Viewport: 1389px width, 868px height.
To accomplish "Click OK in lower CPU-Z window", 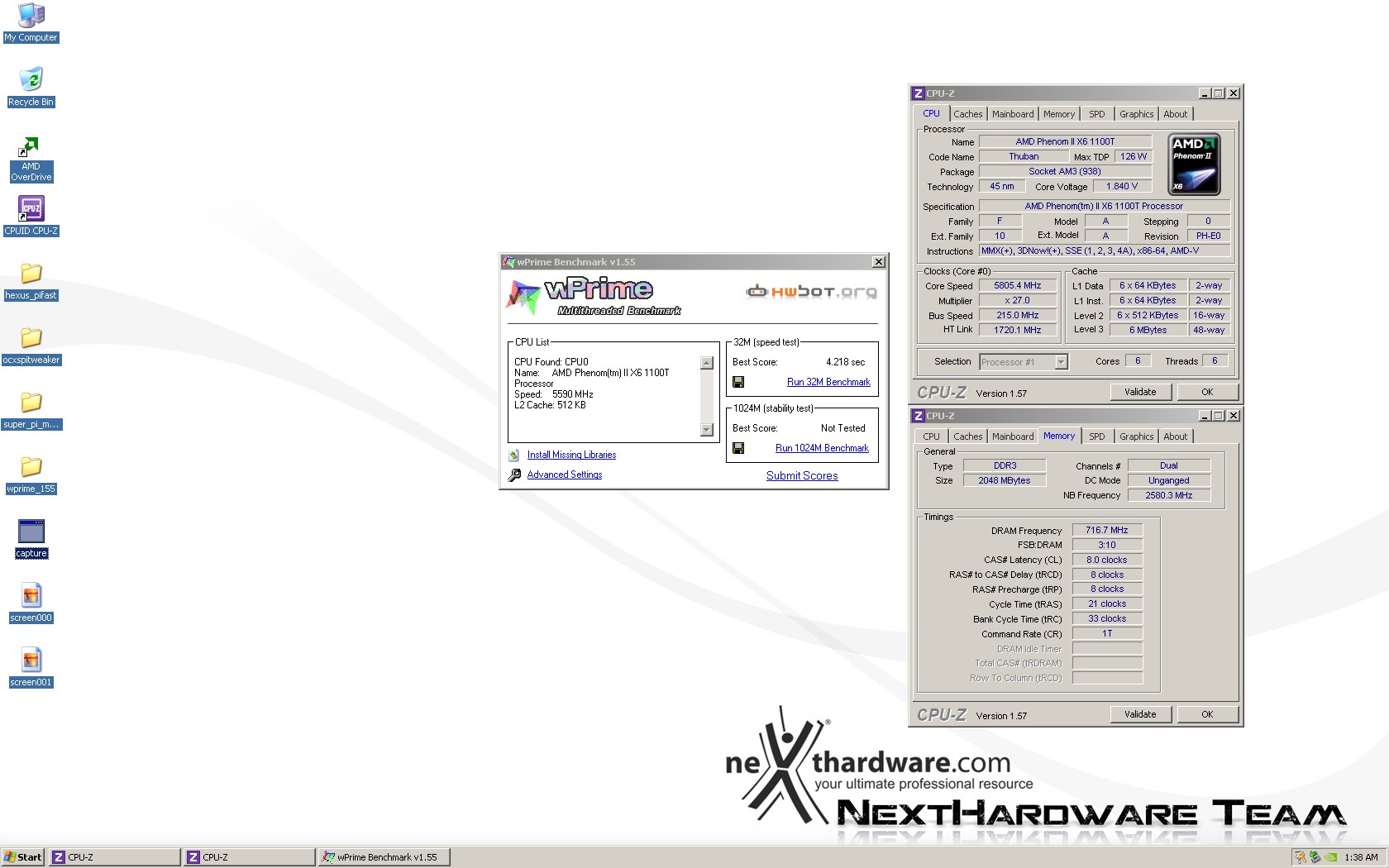I will click(1207, 714).
